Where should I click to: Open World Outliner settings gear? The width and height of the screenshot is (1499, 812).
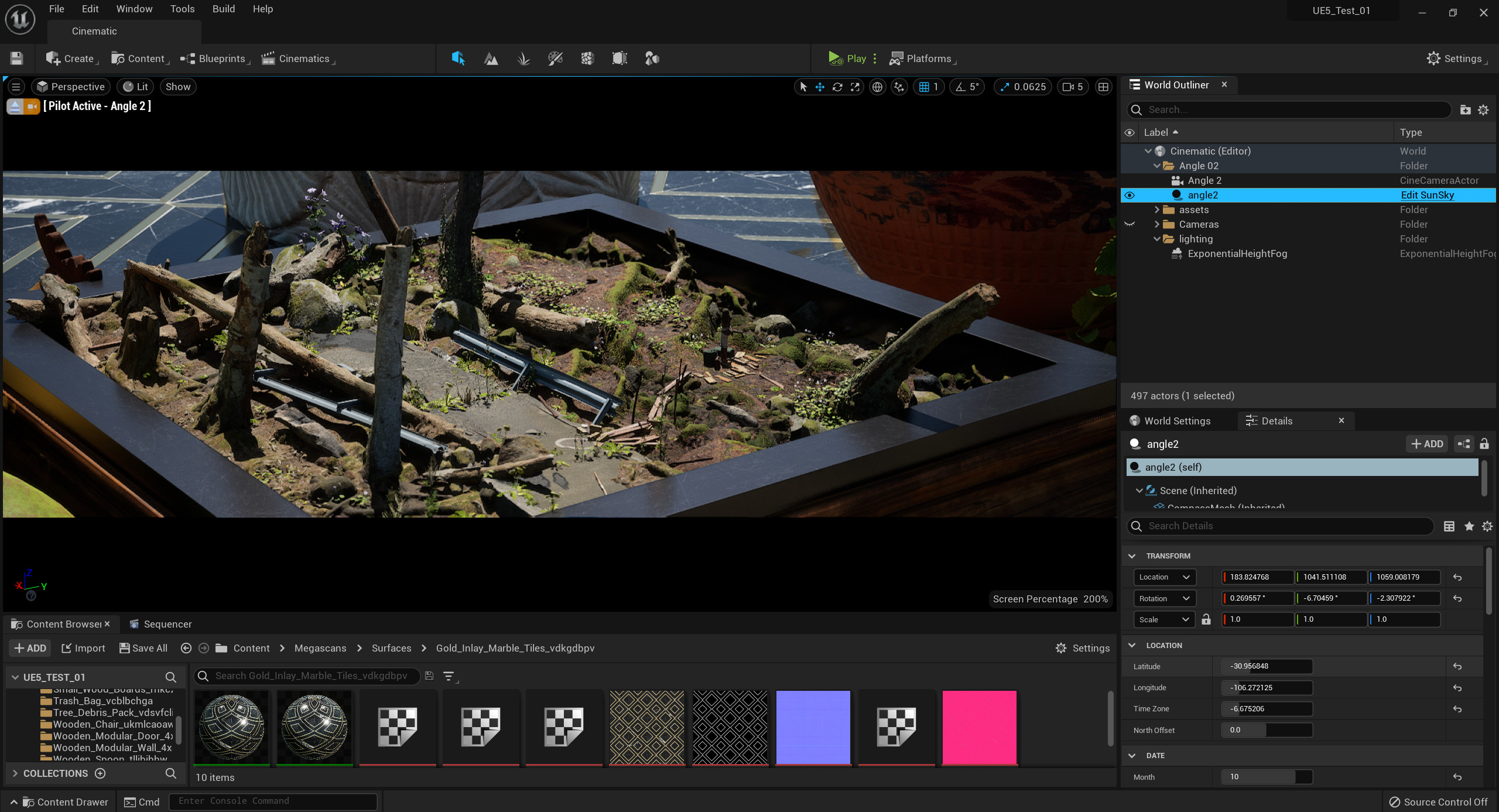pos(1483,109)
